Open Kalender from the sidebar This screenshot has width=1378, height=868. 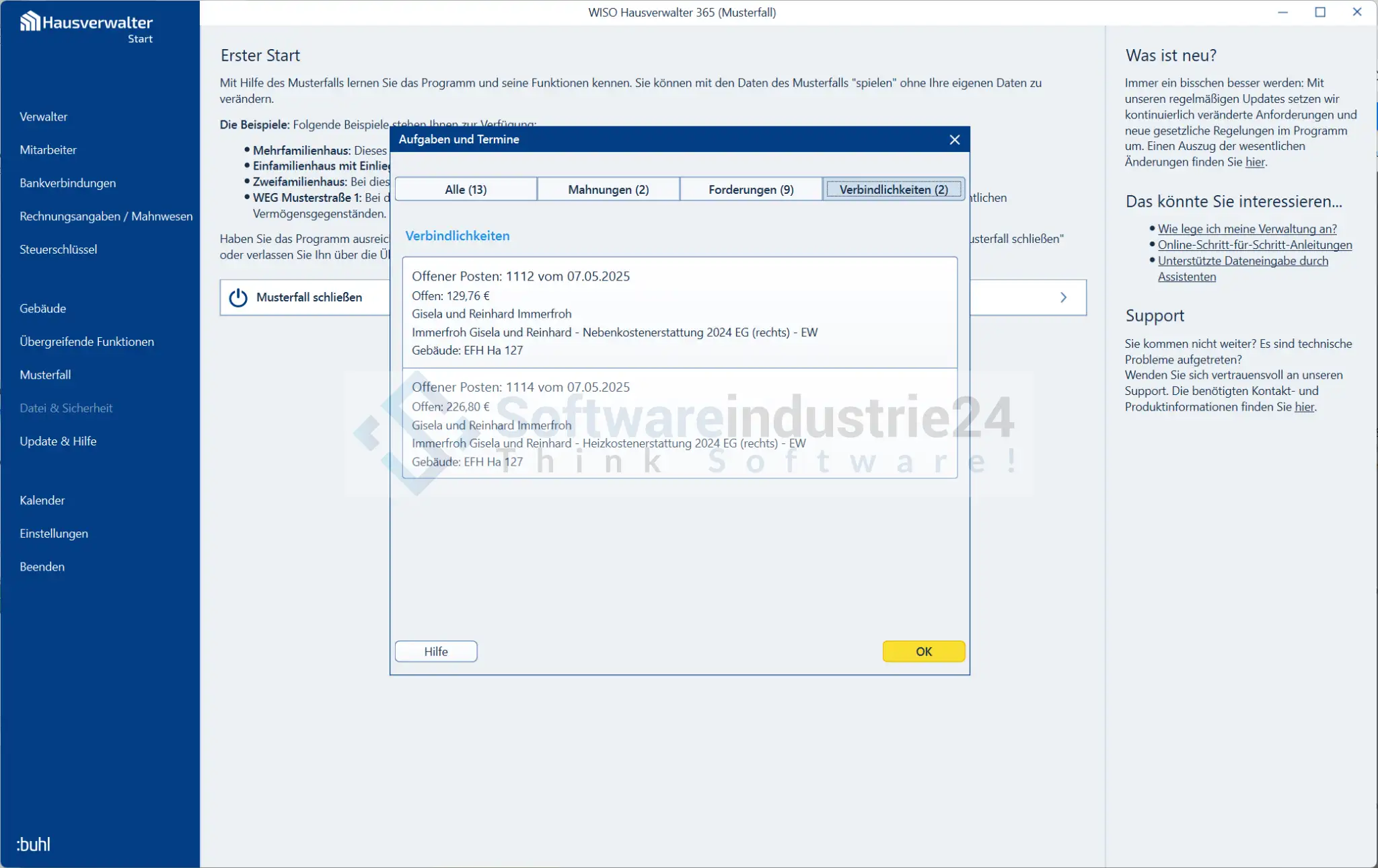(x=42, y=500)
